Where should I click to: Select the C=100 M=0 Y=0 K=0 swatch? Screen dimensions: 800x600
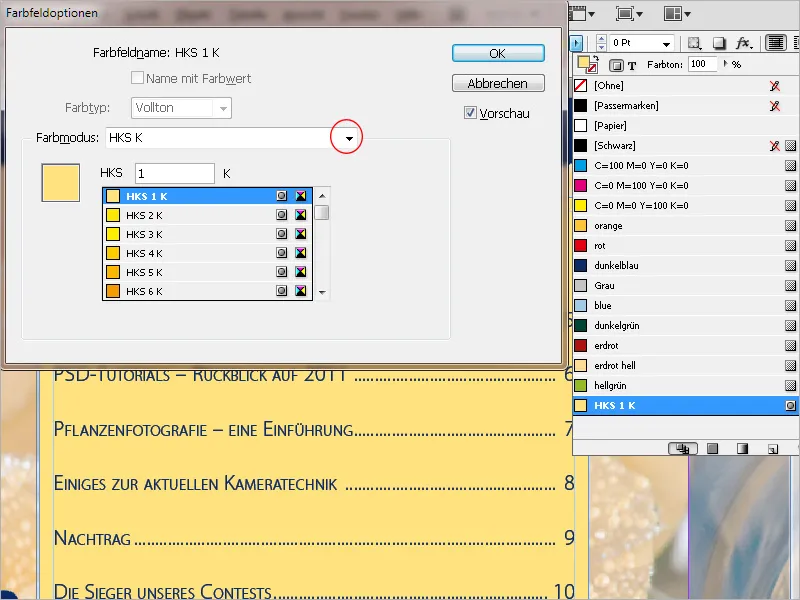[685, 165]
